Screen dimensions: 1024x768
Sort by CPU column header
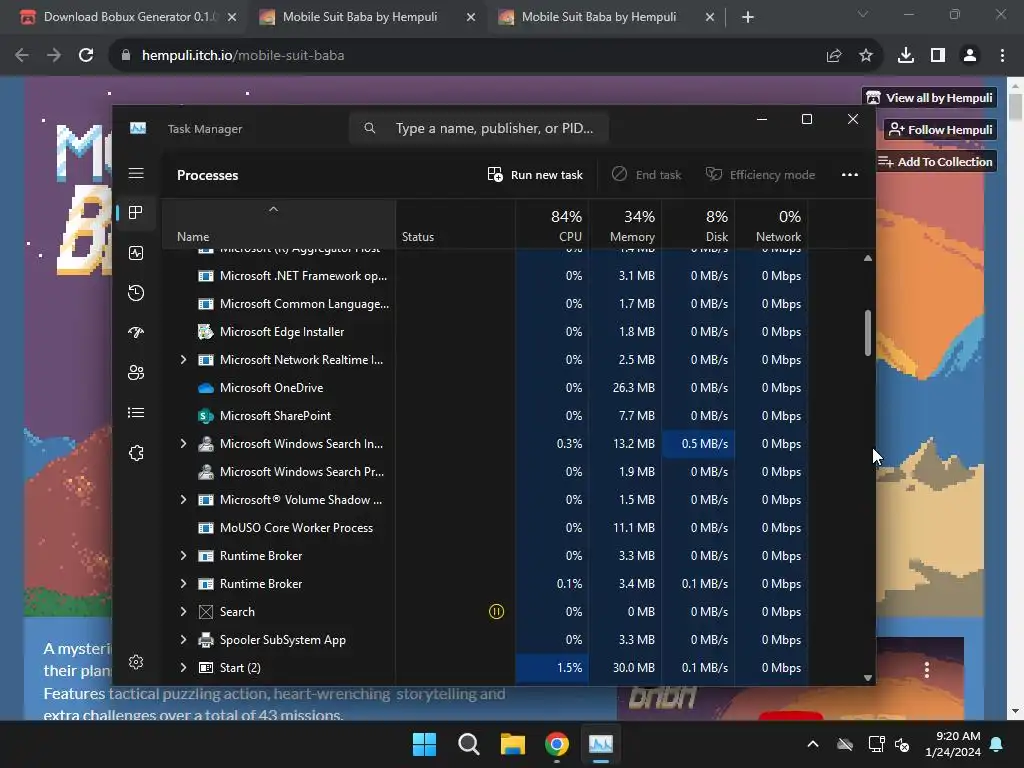click(552, 225)
